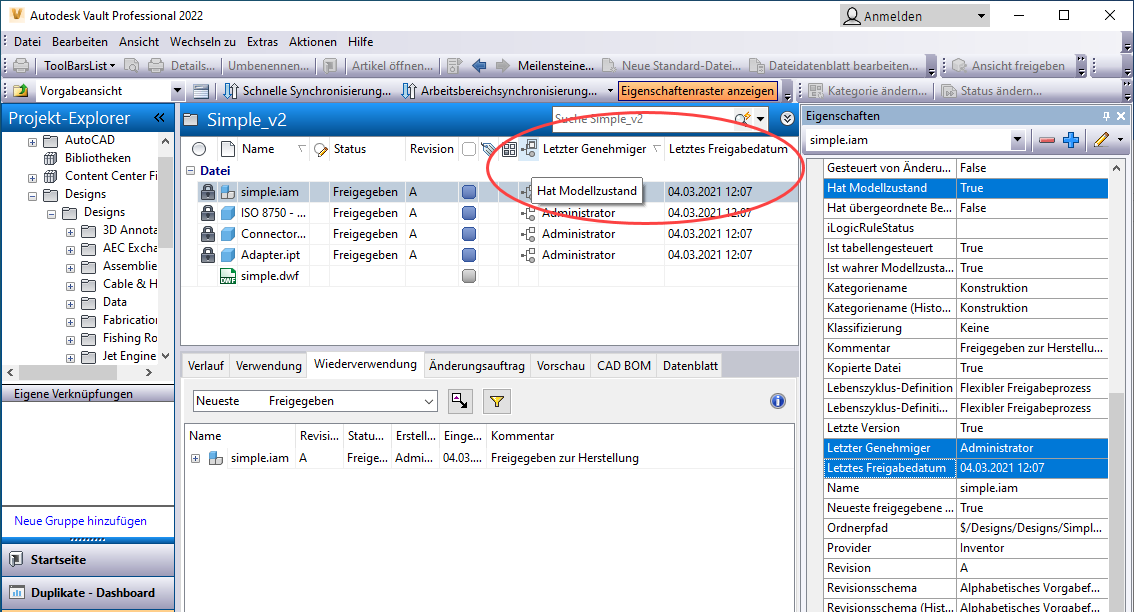This screenshot has height=612, width=1134.
Task: Click the Hat Modellzustand column header icon
Action: pyautogui.click(x=529, y=149)
